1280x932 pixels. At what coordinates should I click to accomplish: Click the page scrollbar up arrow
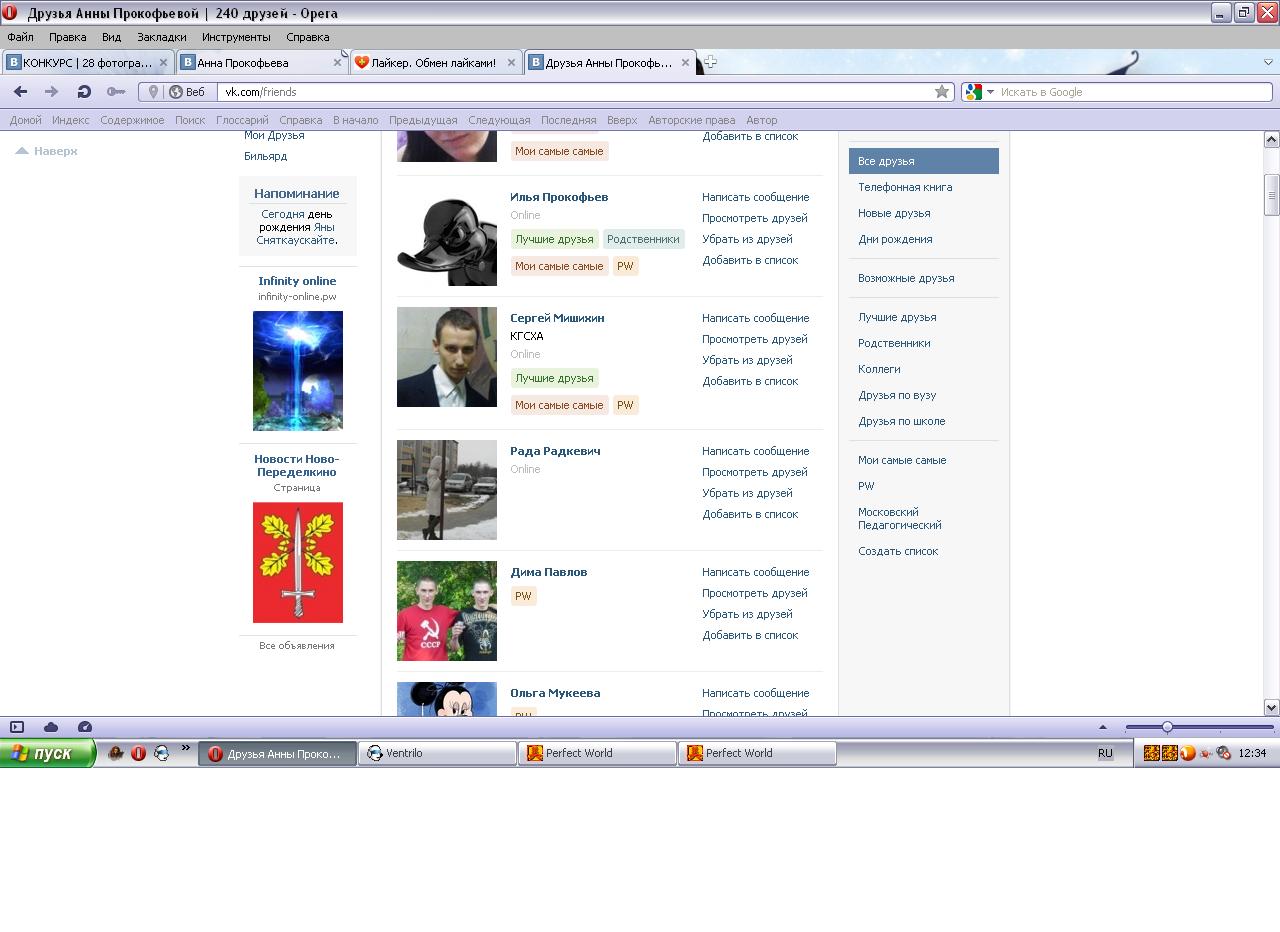pos(1271,139)
